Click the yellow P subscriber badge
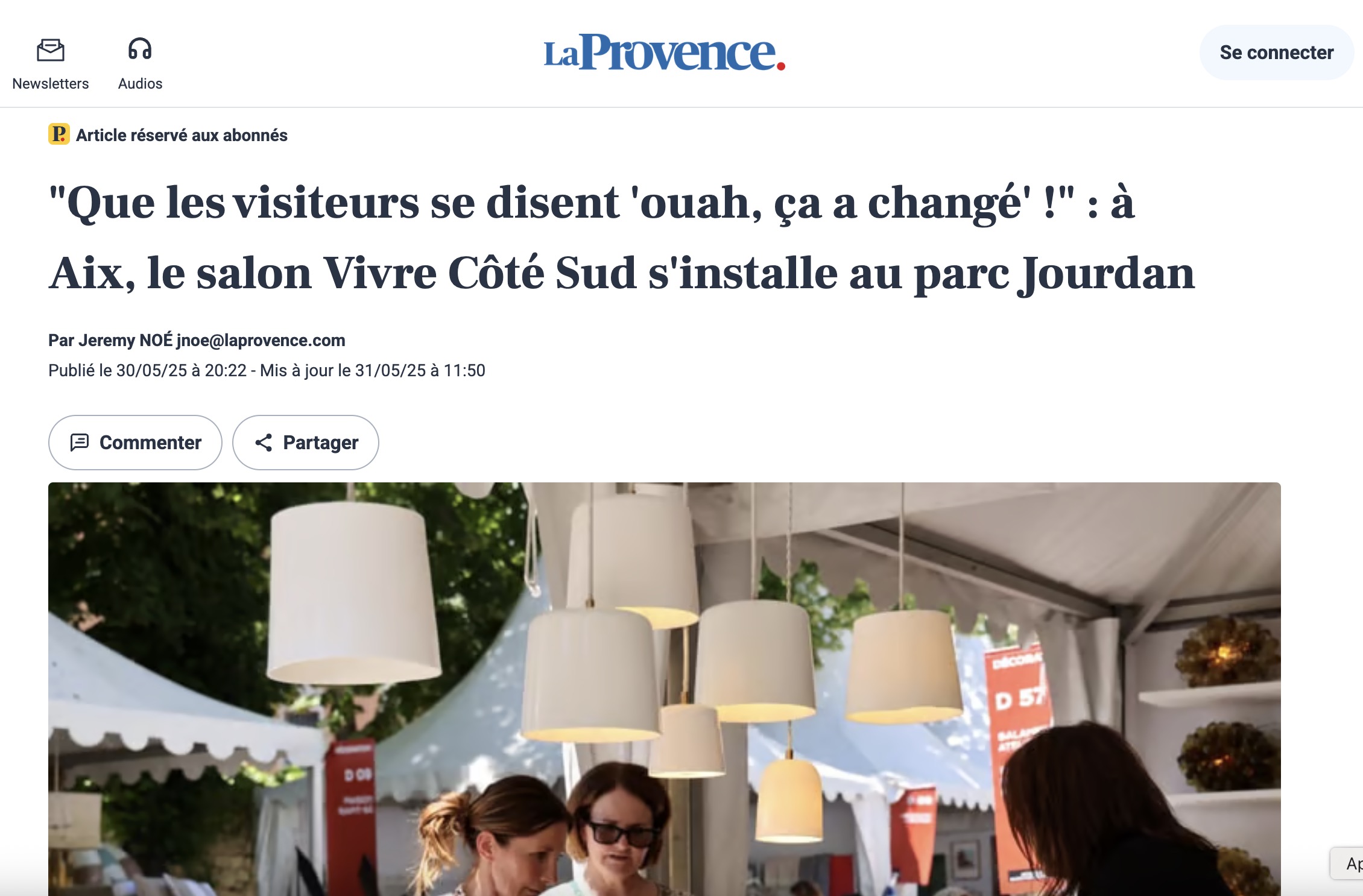 coord(59,134)
